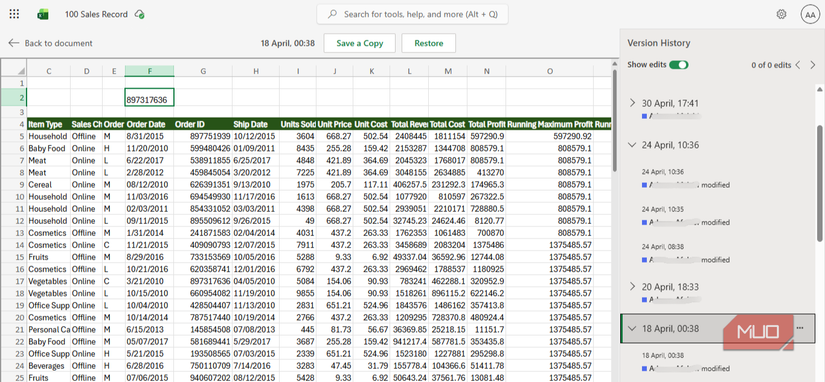
Task: Select column O header
Action: click(550, 71)
